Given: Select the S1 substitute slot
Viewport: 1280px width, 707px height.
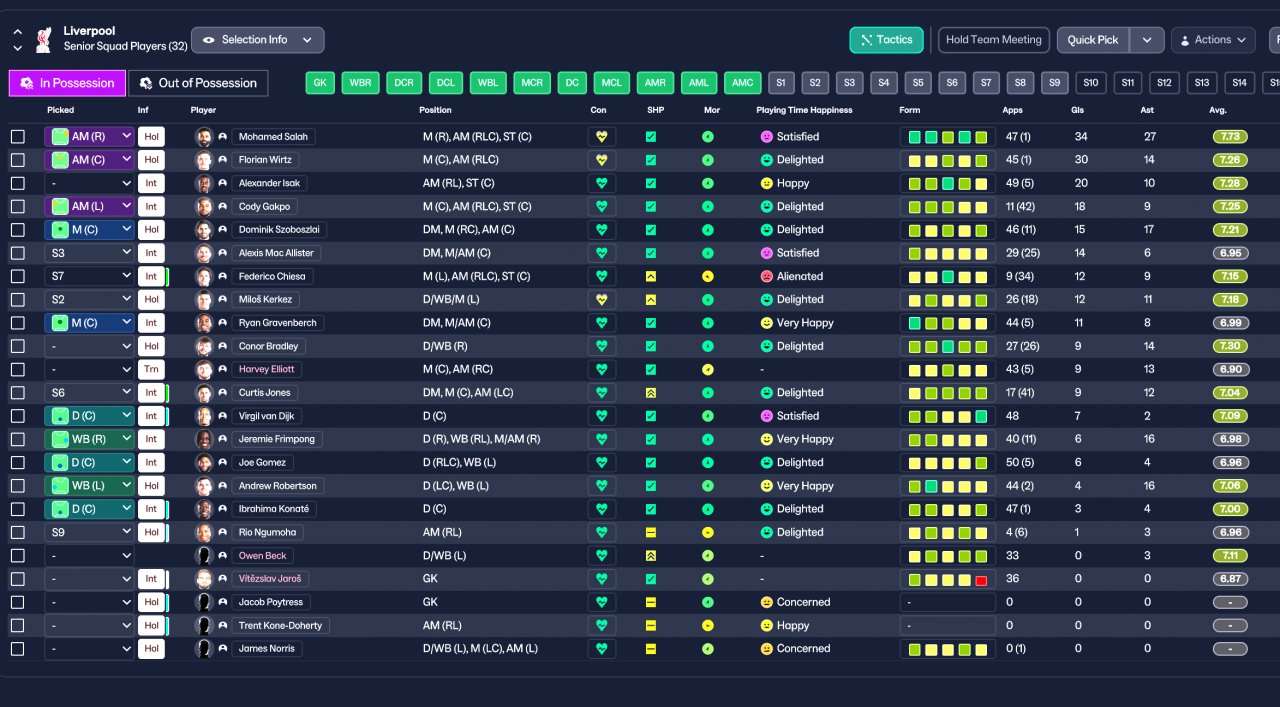Looking at the screenshot, I should click(x=780, y=83).
